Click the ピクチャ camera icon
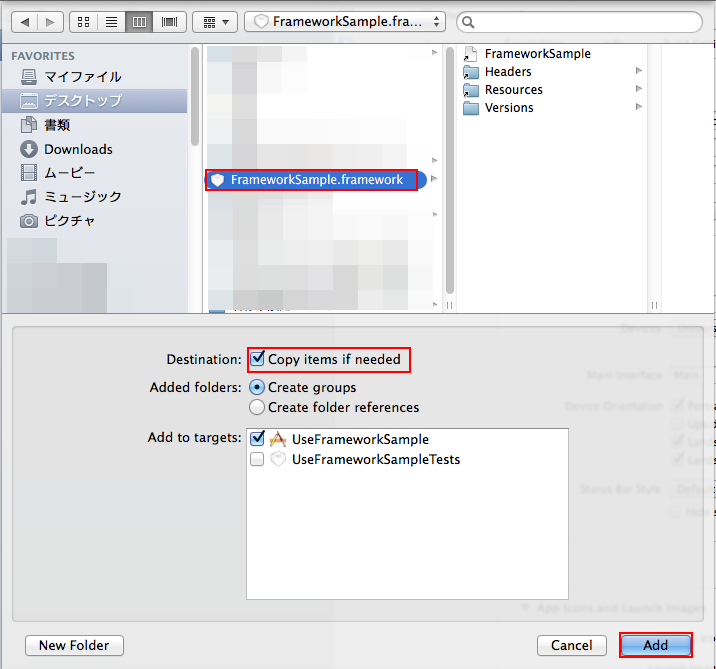This screenshot has width=716, height=669. 29,221
